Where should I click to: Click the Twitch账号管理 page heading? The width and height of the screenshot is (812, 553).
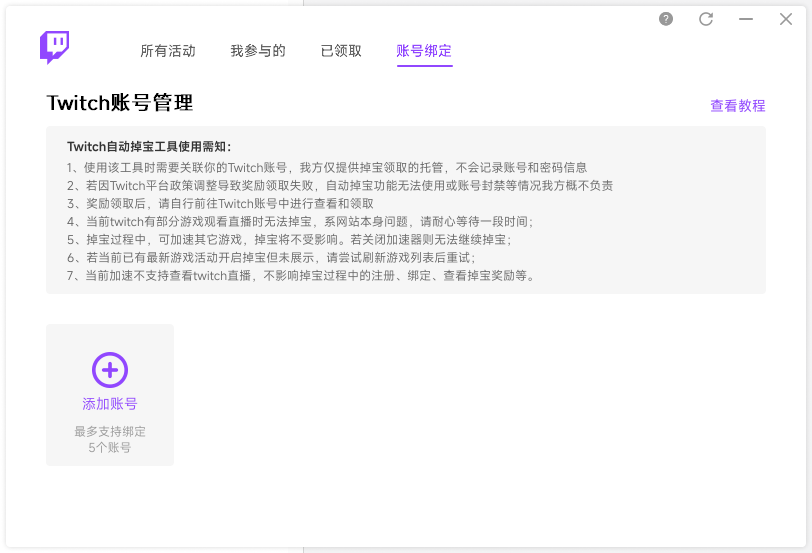[119, 103]
